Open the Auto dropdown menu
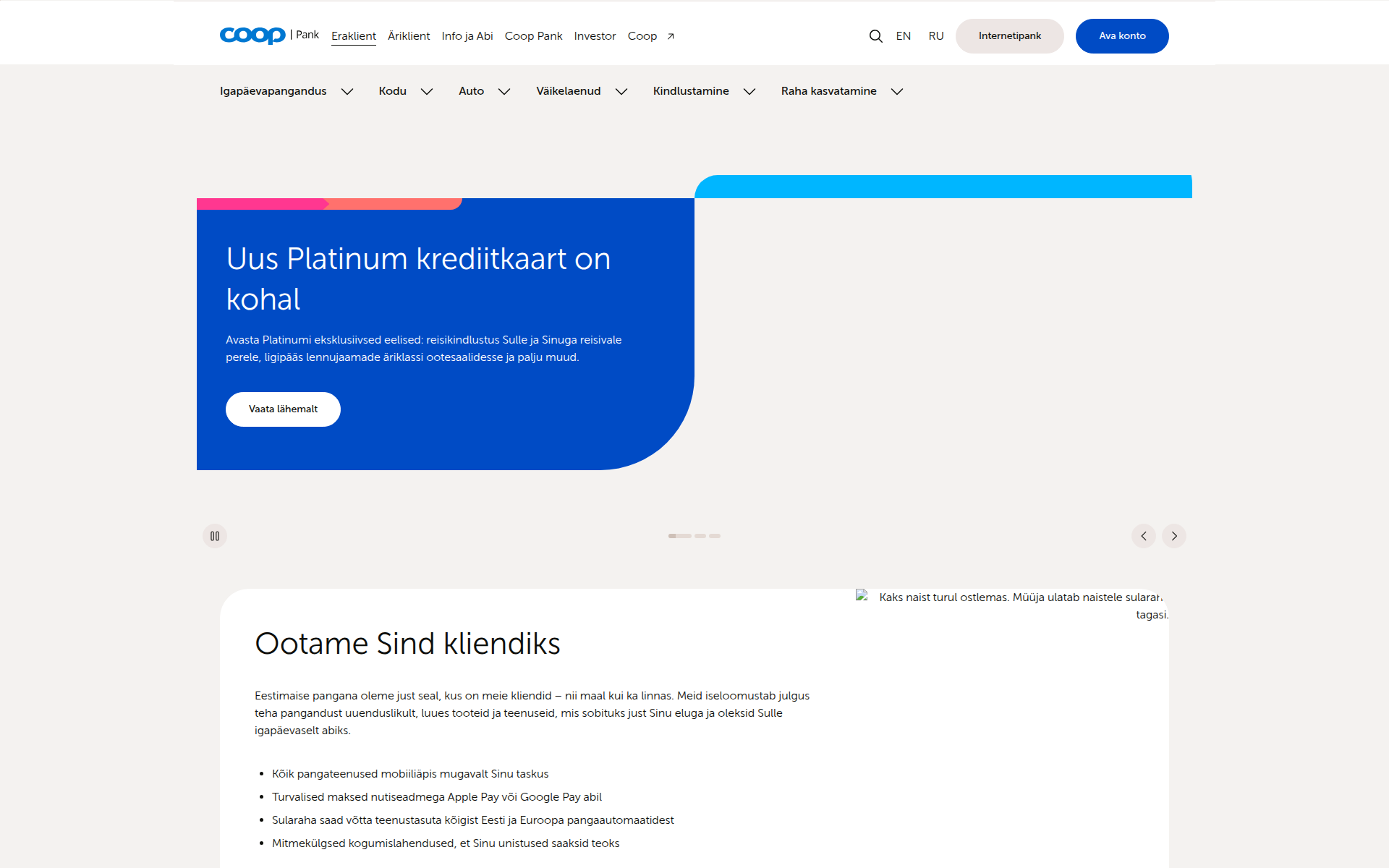The width and height of the screenshot is (1389, 868). 485,91
